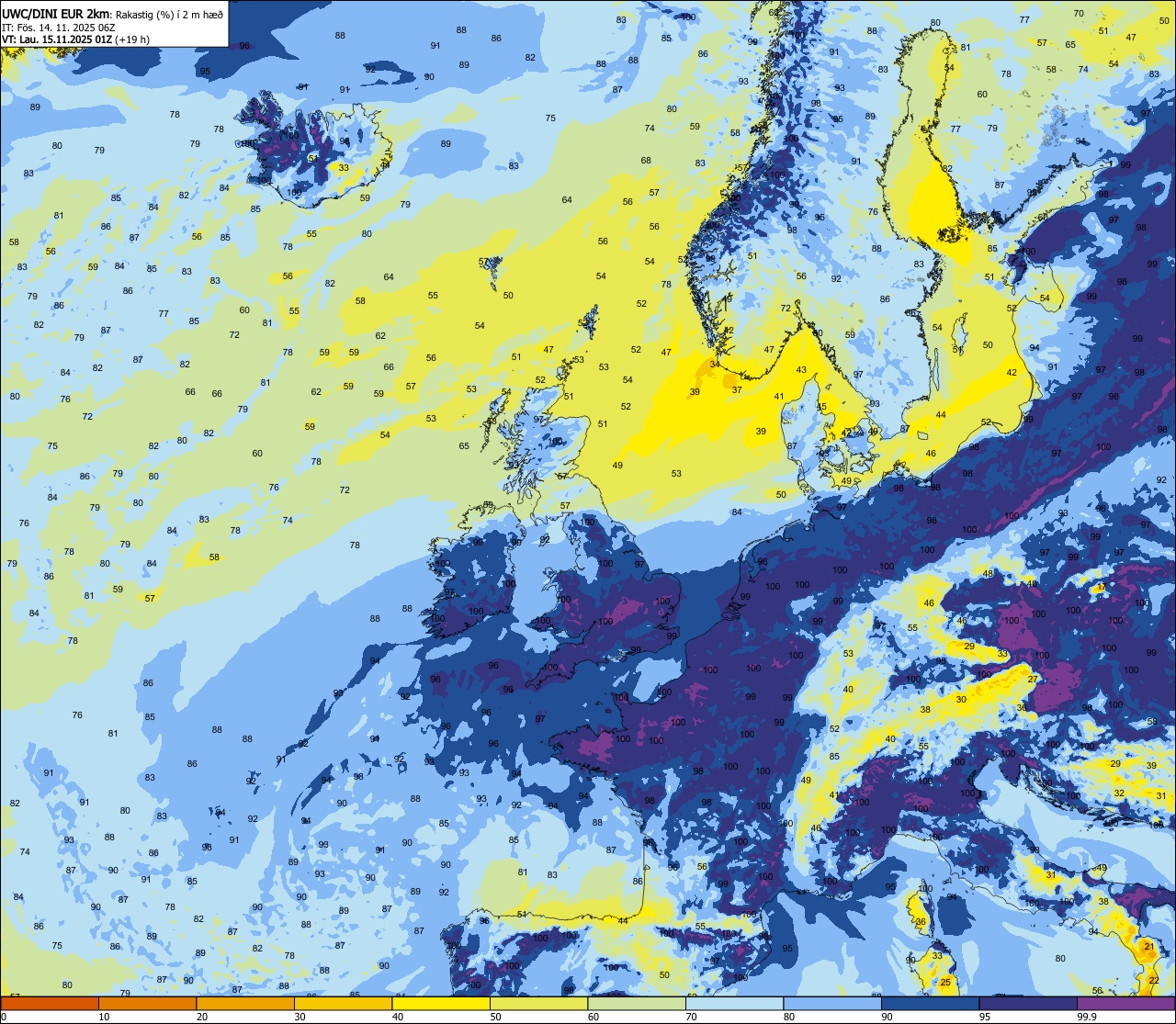Click the 20–30 amber legend swatch
The width and height of the screenshot is (1176, 1024).
click(245, 1003)
